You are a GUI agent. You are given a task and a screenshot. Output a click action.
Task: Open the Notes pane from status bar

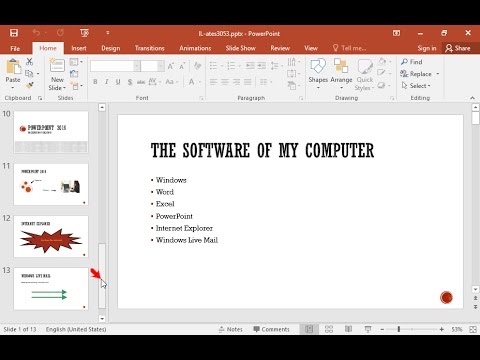coord(231,329)
